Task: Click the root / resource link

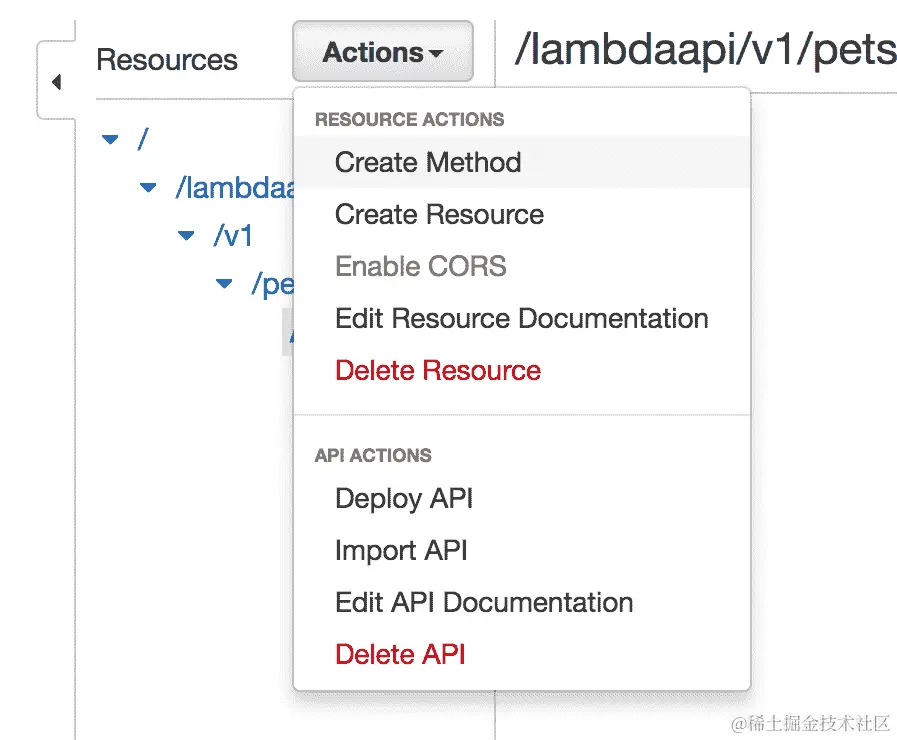Action: (142, 139)
